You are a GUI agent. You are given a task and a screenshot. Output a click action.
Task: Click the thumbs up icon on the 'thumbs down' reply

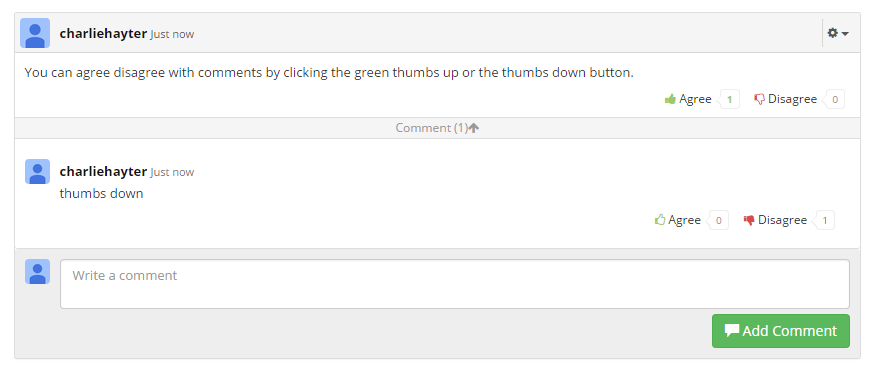click(x=660, y=220)
